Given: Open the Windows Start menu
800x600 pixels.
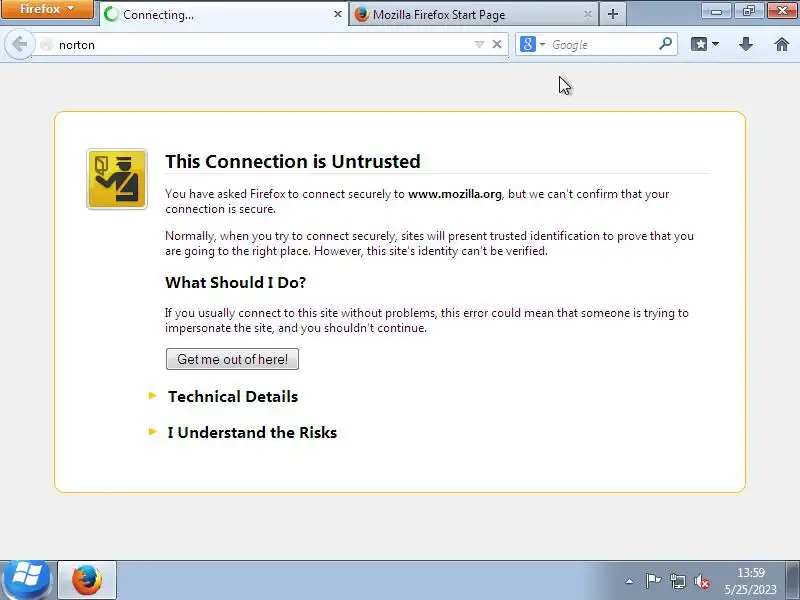Looking at the screenshot, I should (x=26, y=580).
